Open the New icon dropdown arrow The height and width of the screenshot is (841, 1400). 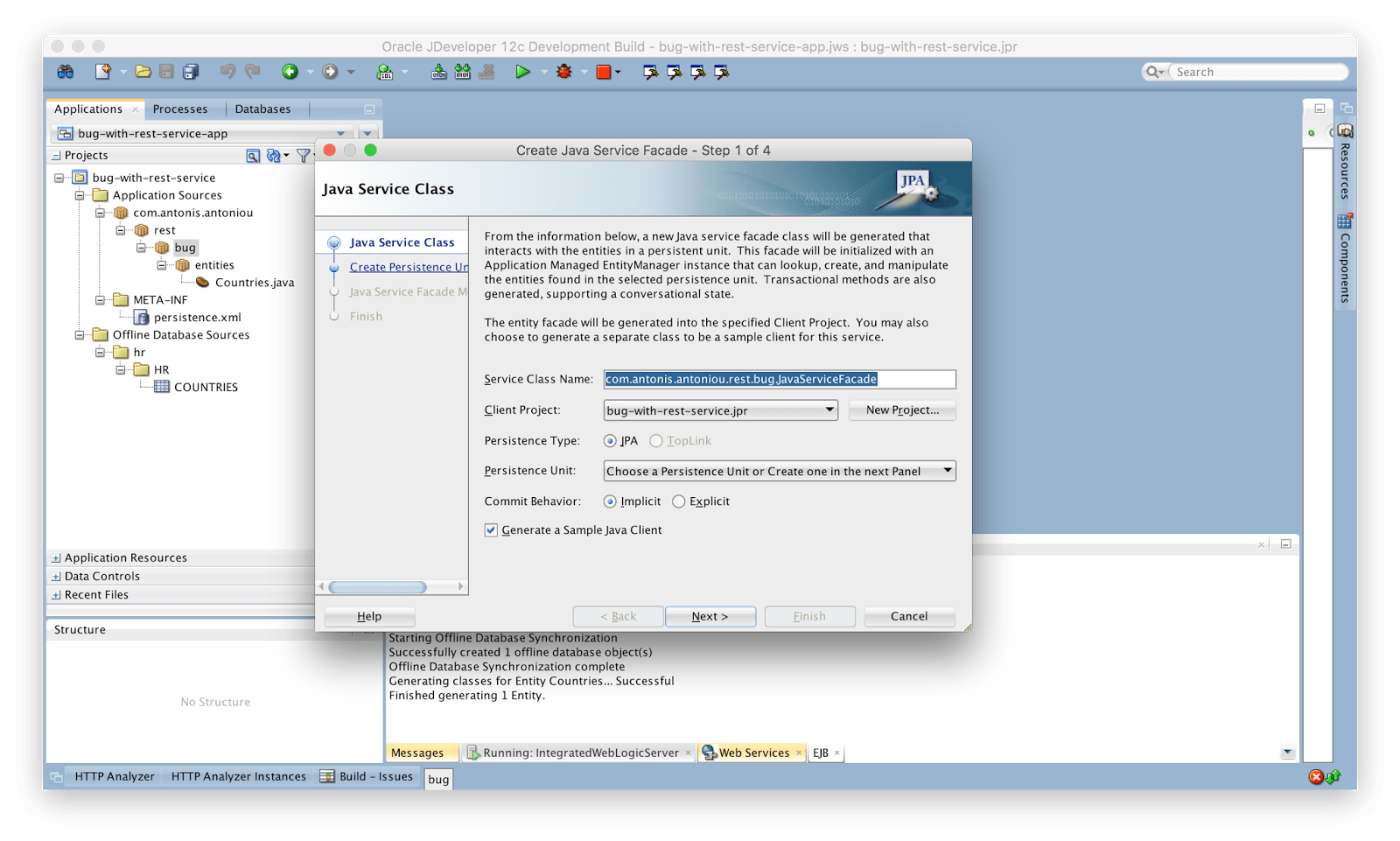point(123,72)
